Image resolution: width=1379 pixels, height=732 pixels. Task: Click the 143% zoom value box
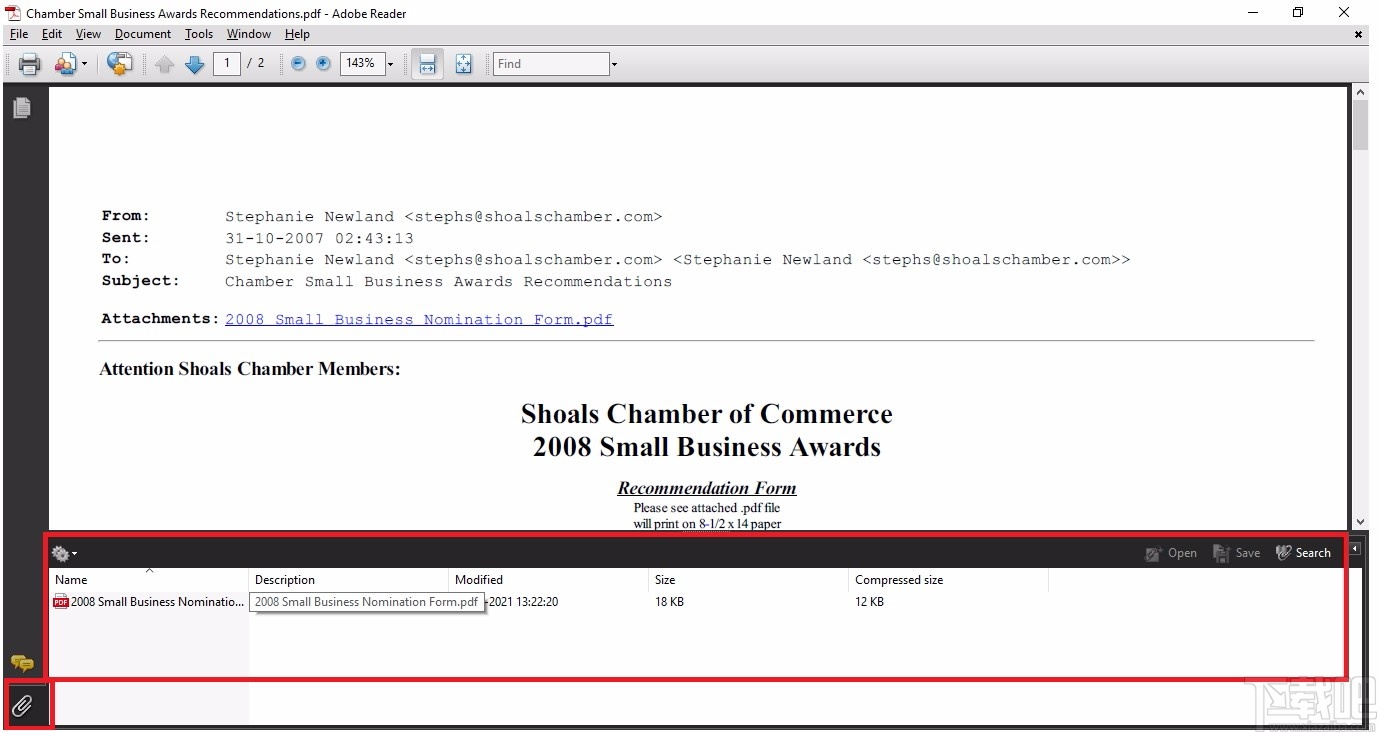362,63
